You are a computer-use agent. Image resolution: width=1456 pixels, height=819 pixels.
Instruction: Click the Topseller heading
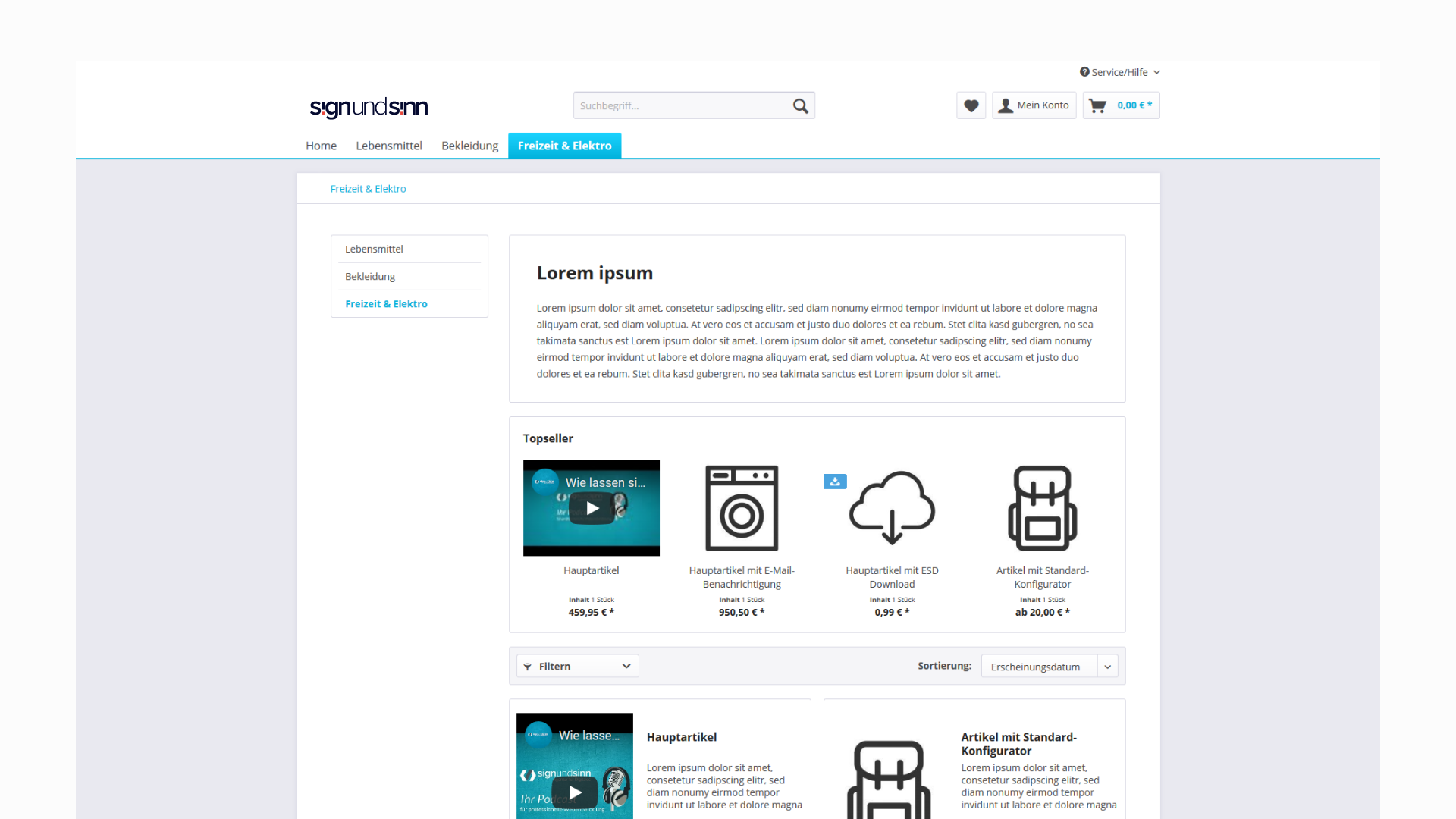[548, 438]
